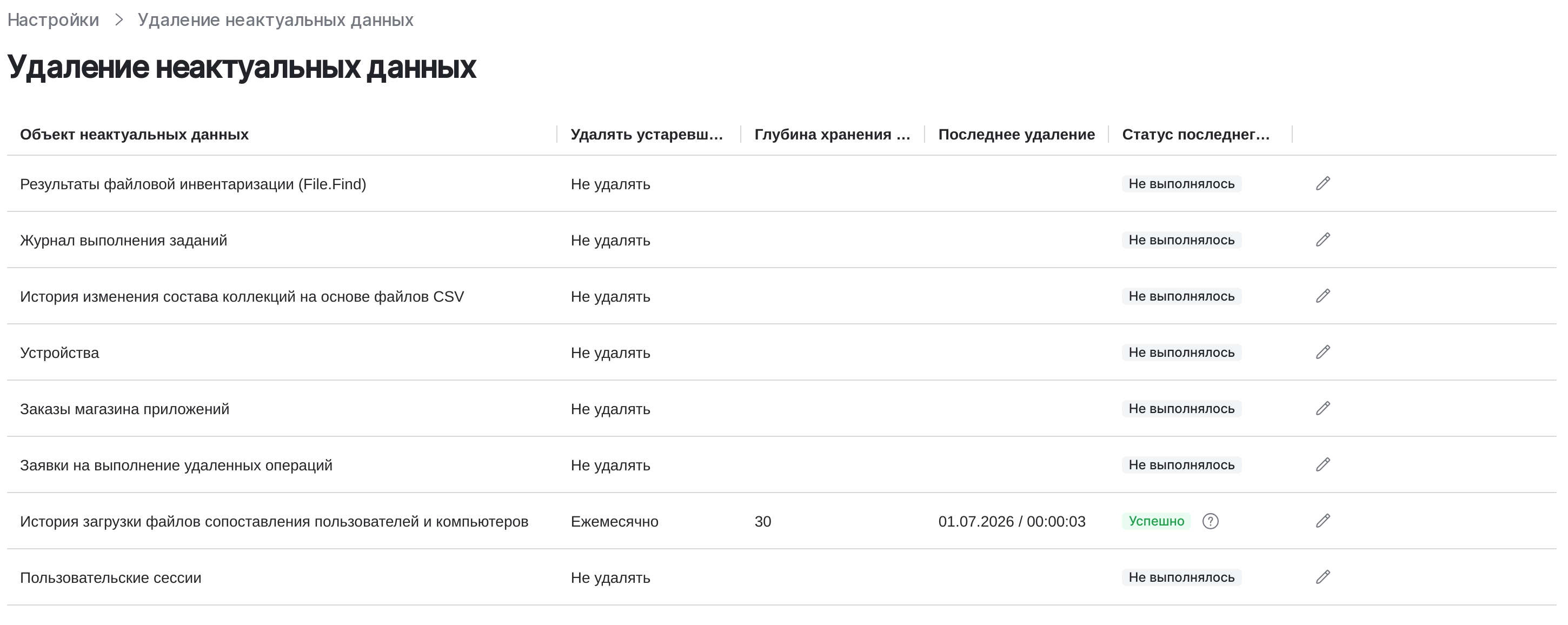This screenshot has height=625, width=1568.
Task: Edit the CSV collections history row
Action: click(x=1323, y=296)
